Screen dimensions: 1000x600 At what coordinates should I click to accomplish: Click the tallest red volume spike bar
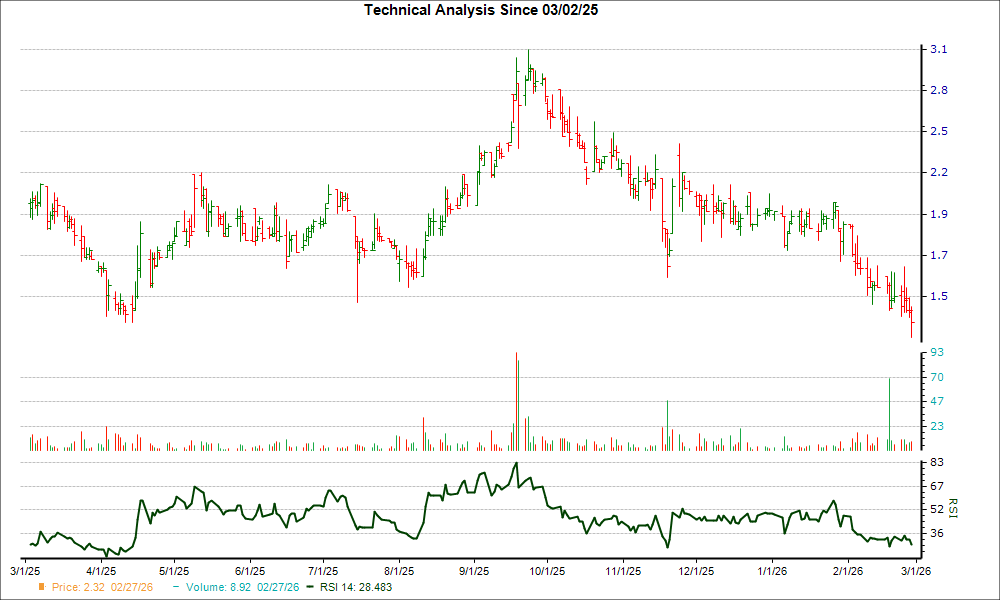coord(516,400)
